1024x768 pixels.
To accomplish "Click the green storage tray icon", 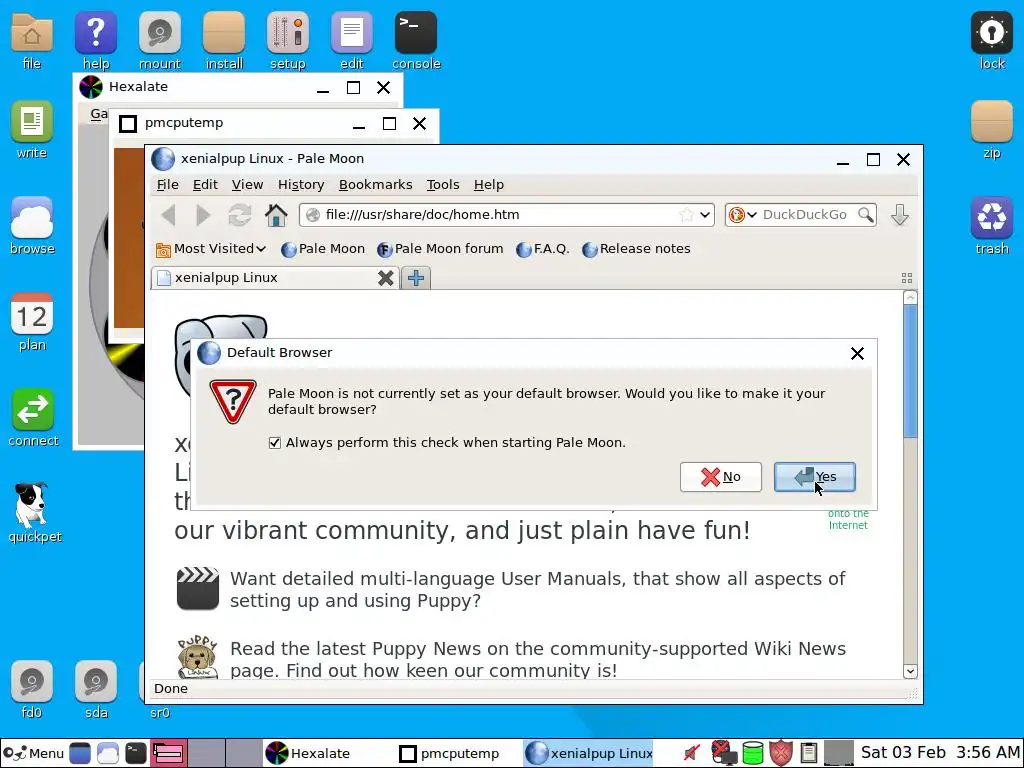I will pos(752,753).
